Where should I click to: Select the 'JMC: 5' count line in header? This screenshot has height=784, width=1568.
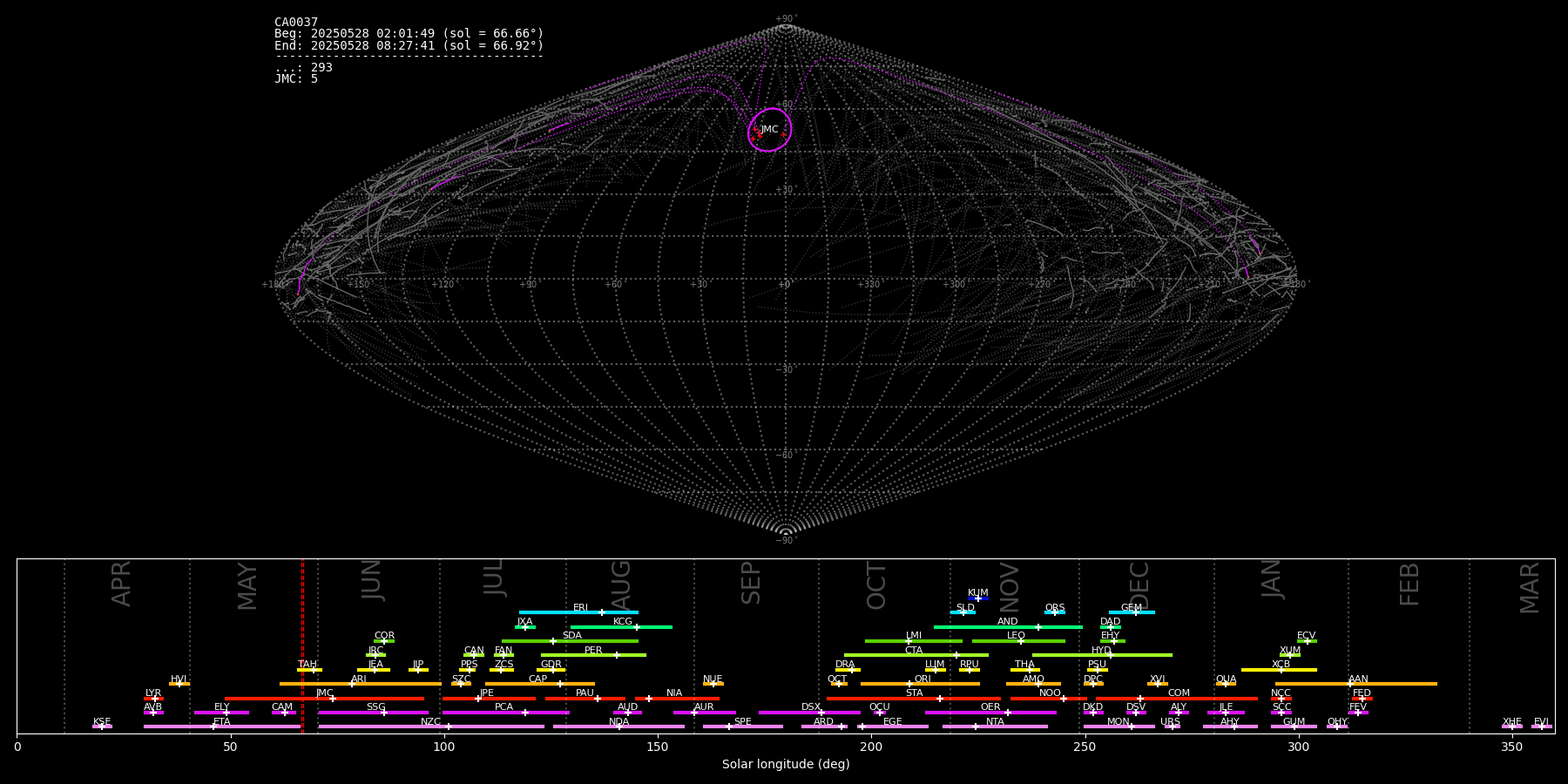coord(296,78)
